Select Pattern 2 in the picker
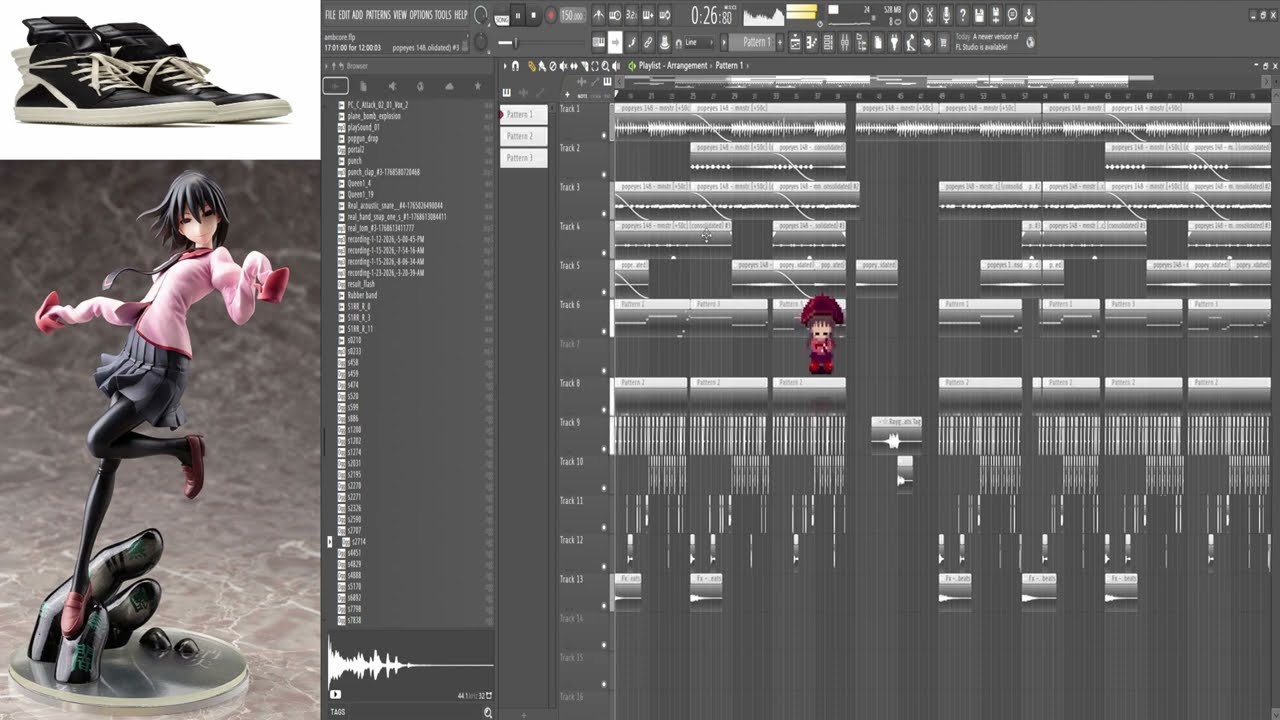This screenshot has width=1280, height=720. pos(523,136)
